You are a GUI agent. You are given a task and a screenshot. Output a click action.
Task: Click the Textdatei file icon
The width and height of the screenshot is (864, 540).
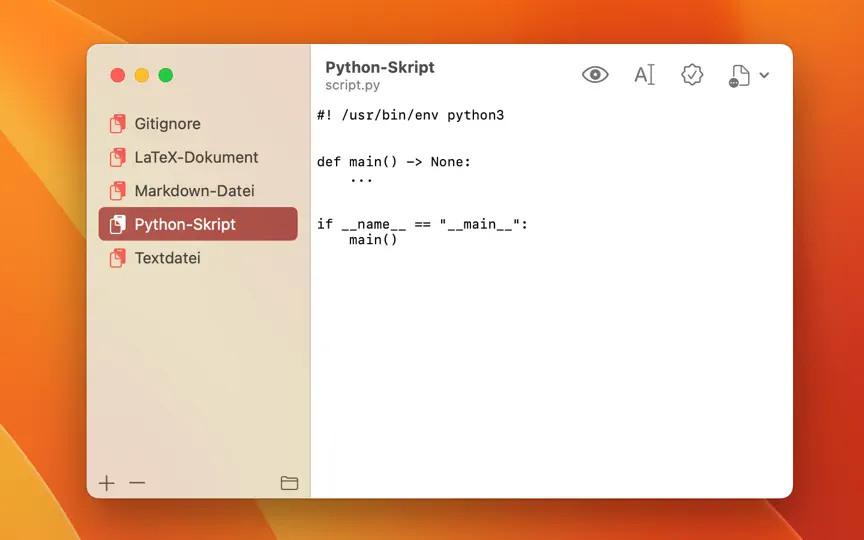pyautogui.click(x=117, y=258)
